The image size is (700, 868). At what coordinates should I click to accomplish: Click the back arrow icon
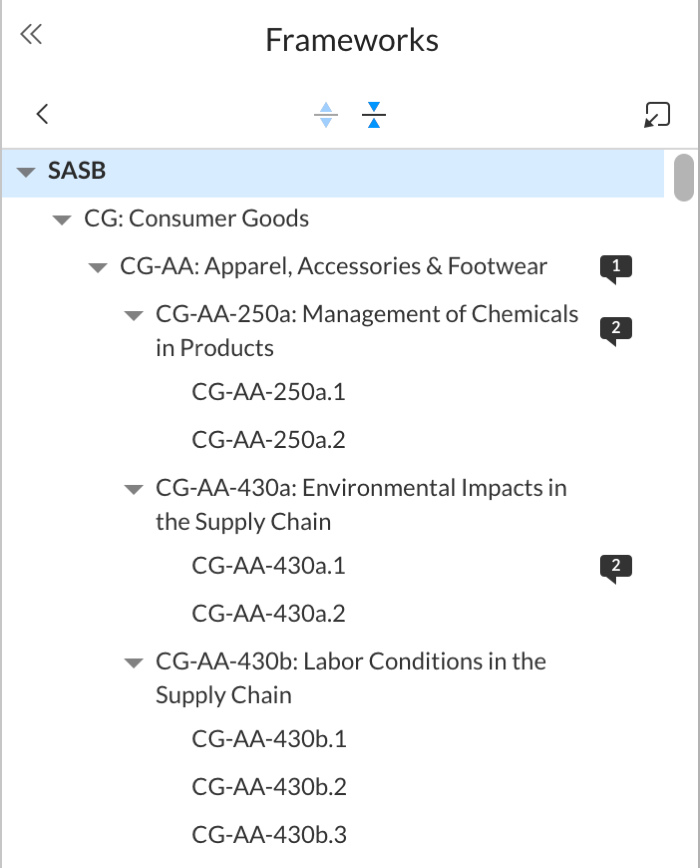coord(42,114)
